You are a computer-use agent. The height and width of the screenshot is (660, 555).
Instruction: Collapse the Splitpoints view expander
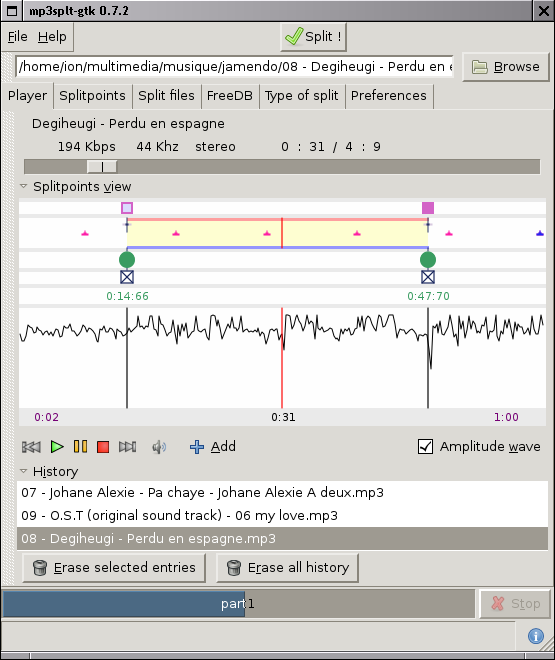tap(24, 186)
